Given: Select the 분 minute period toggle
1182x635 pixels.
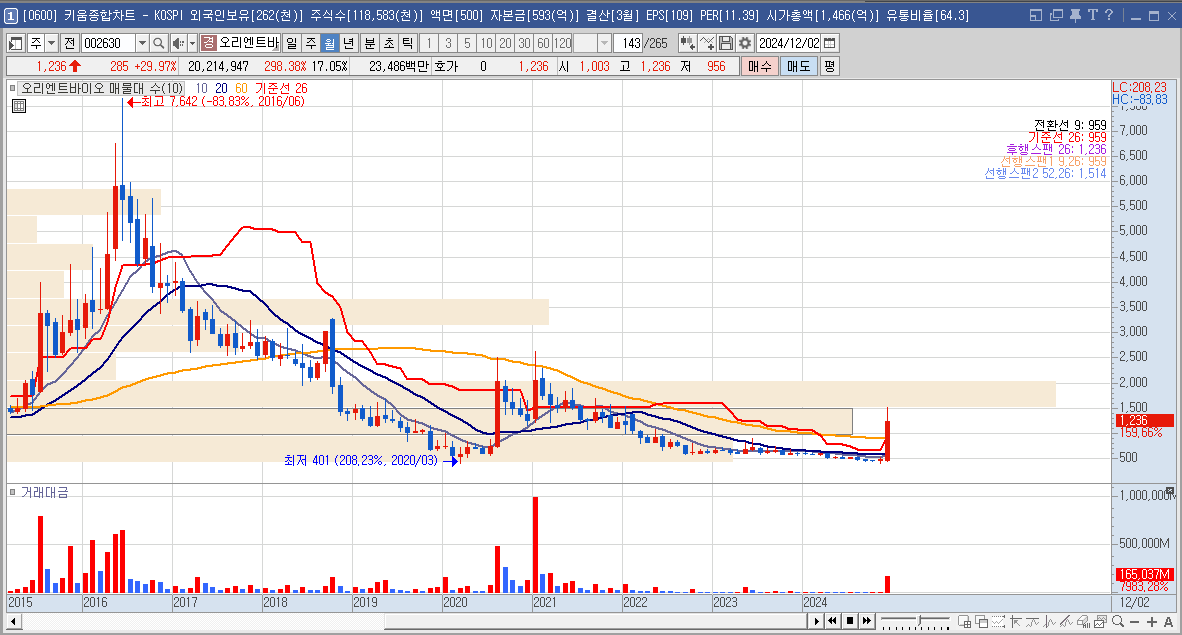Looking at the screenshot, I should 370,44.
